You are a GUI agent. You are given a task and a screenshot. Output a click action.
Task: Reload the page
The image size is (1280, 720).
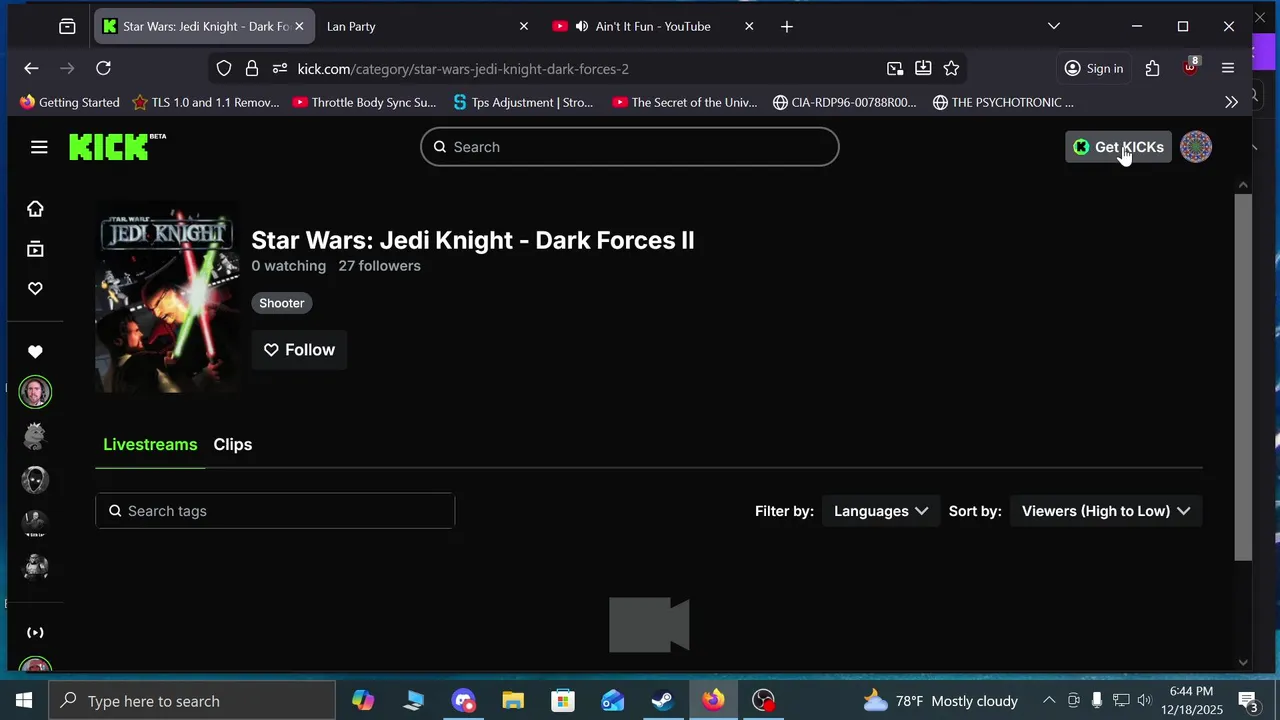point(103,68)
